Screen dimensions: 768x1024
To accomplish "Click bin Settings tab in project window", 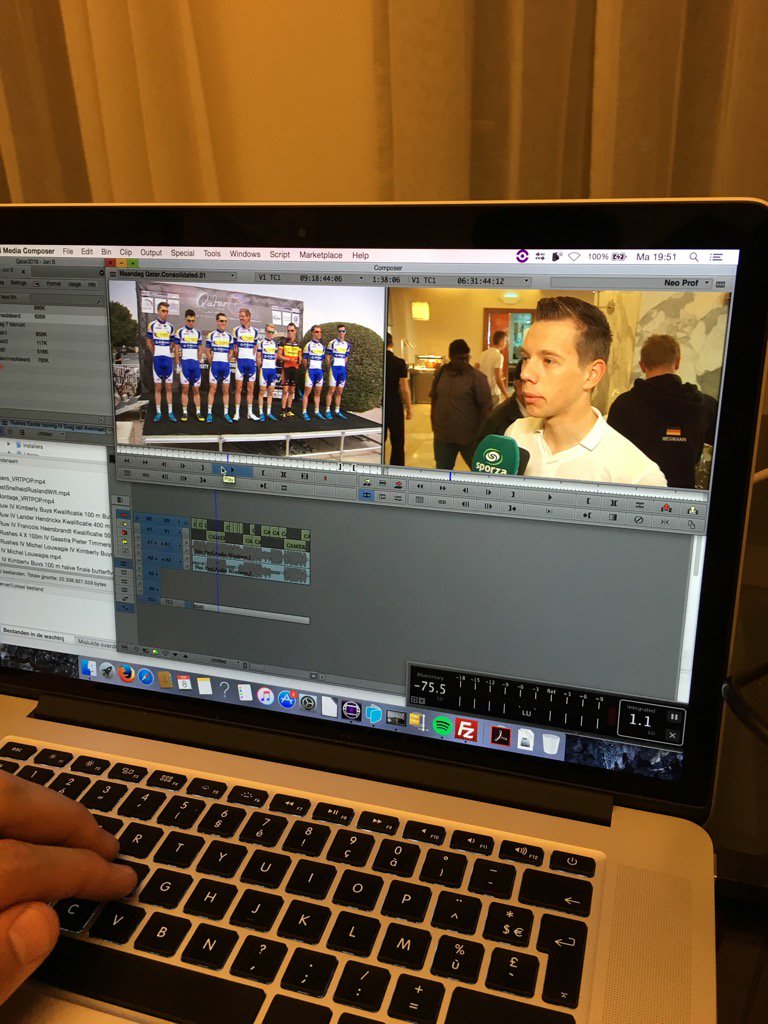I will [18, 284].
